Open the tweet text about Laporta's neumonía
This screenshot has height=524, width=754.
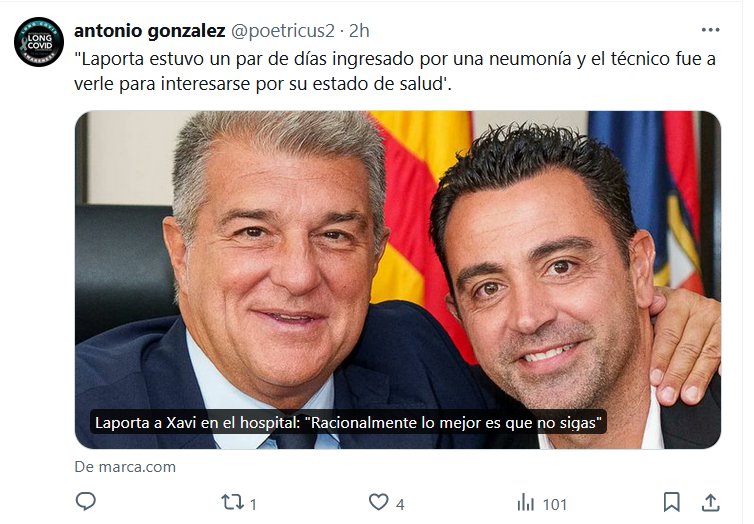click(x=395, y=71)
